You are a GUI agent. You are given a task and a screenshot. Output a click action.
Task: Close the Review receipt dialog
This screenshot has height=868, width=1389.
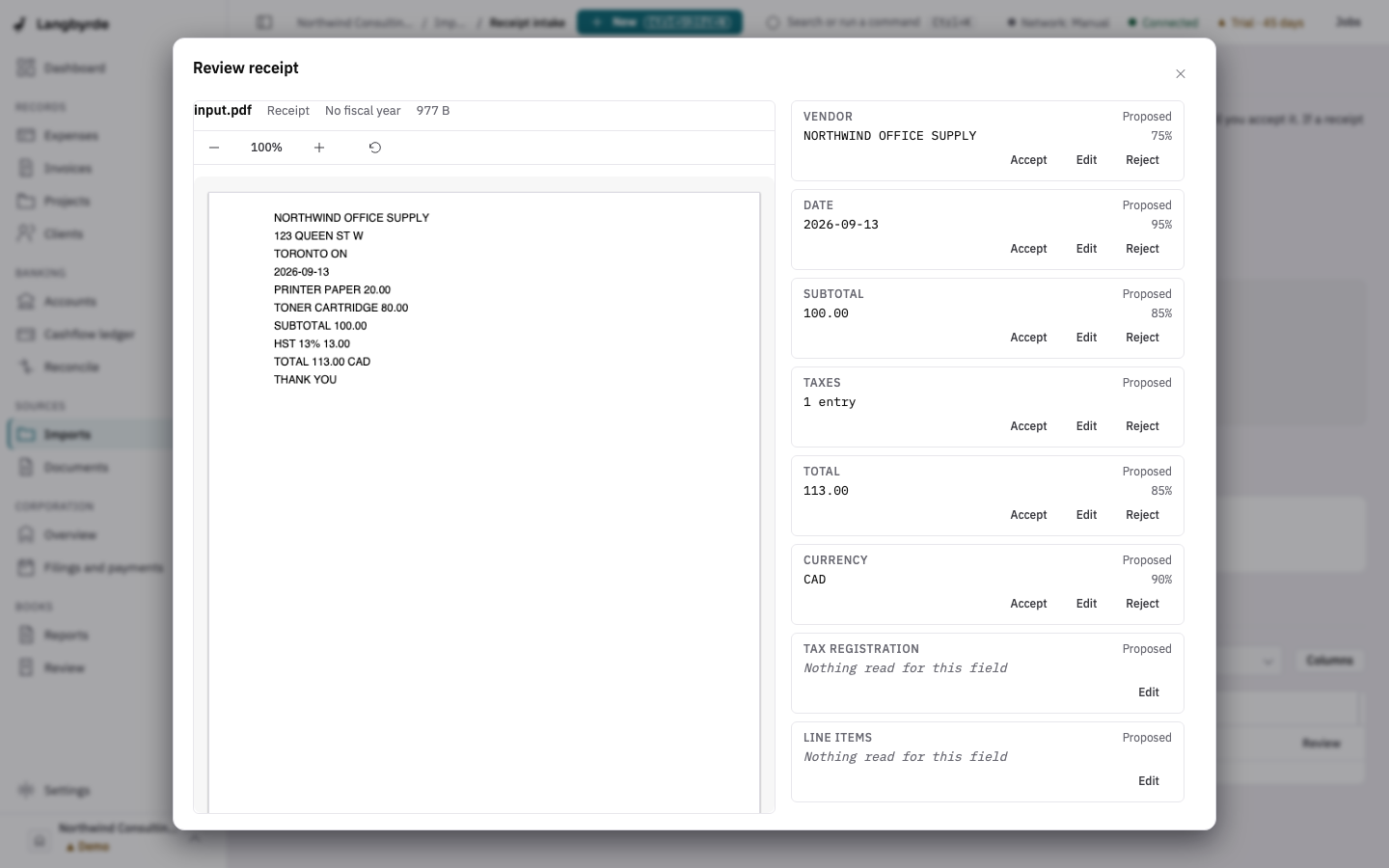click(1181, 74)
